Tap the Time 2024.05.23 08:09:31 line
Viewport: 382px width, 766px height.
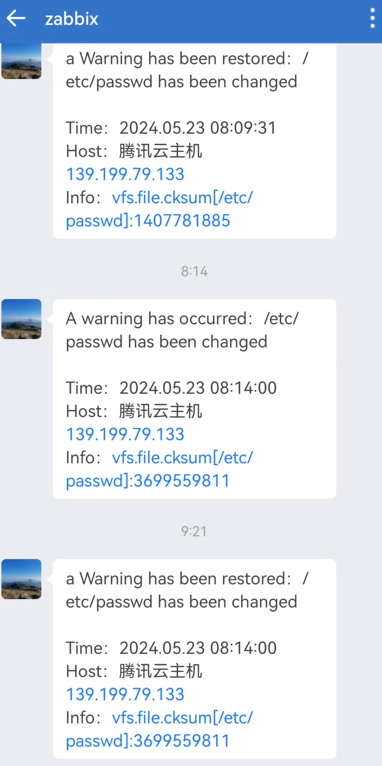(x=171, y=128)
